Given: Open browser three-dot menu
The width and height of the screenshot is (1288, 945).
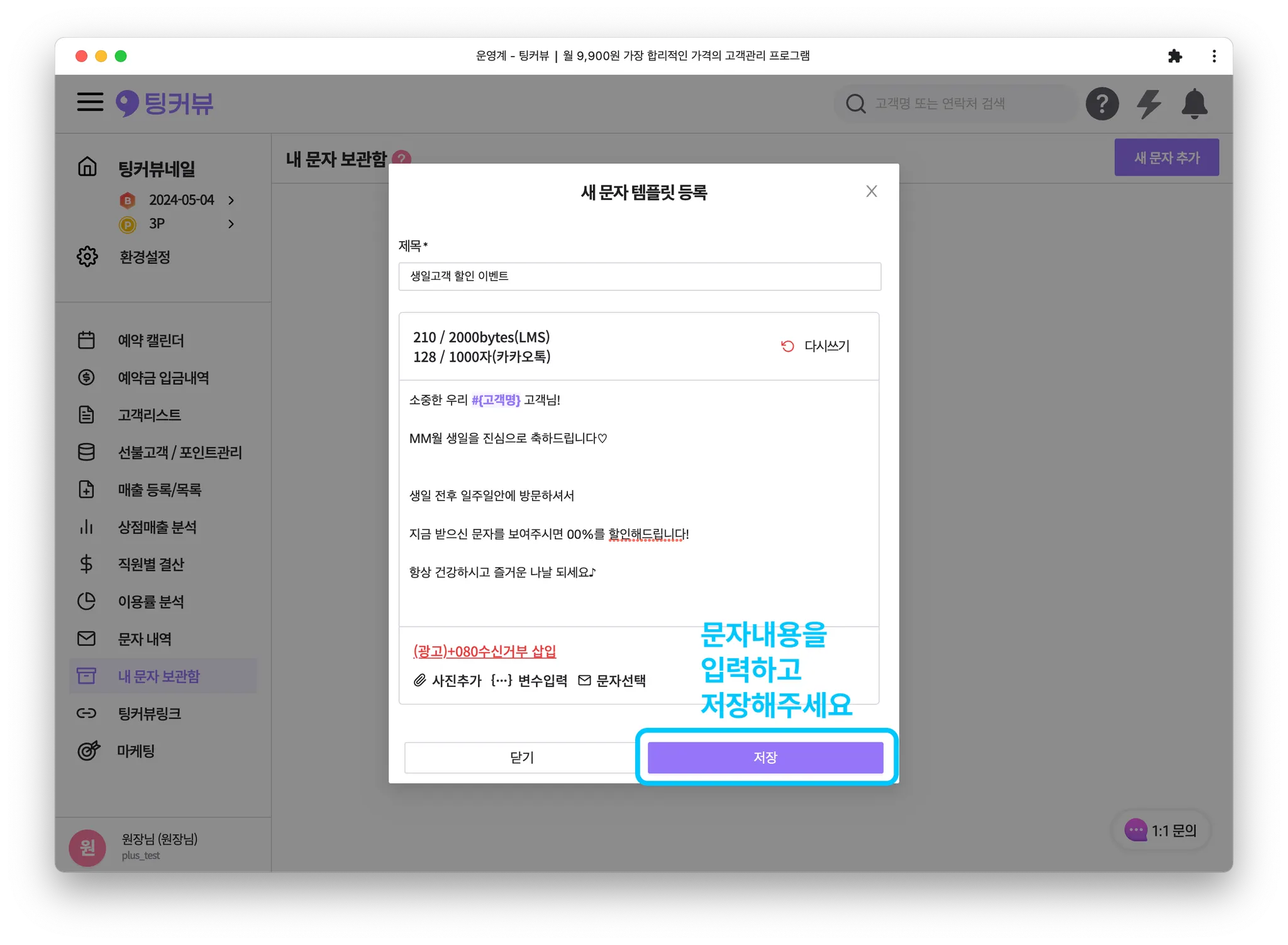Looking at the screenshot, I should 1214,56.
